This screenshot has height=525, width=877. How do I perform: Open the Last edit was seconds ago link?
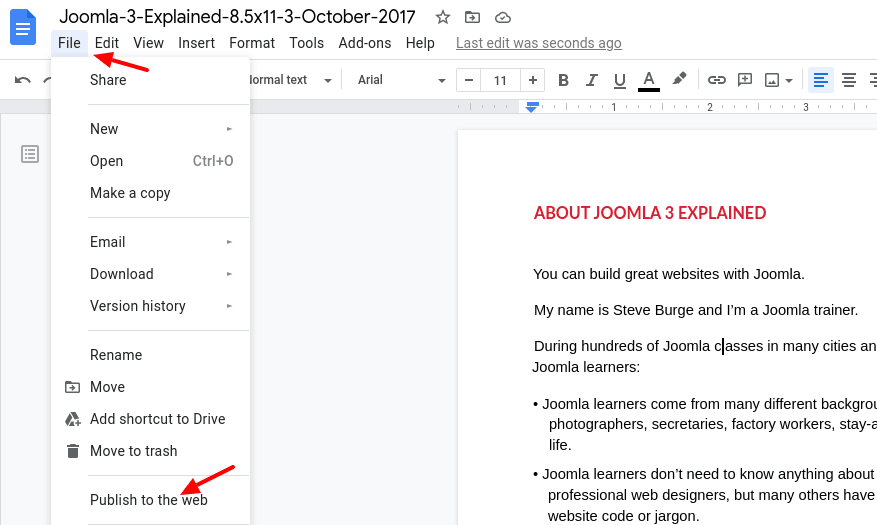[x=539, y=43]
